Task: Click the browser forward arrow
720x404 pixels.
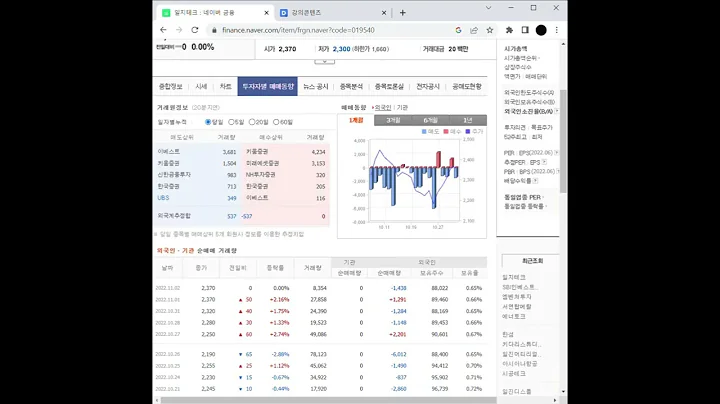Action: [179, 30]
